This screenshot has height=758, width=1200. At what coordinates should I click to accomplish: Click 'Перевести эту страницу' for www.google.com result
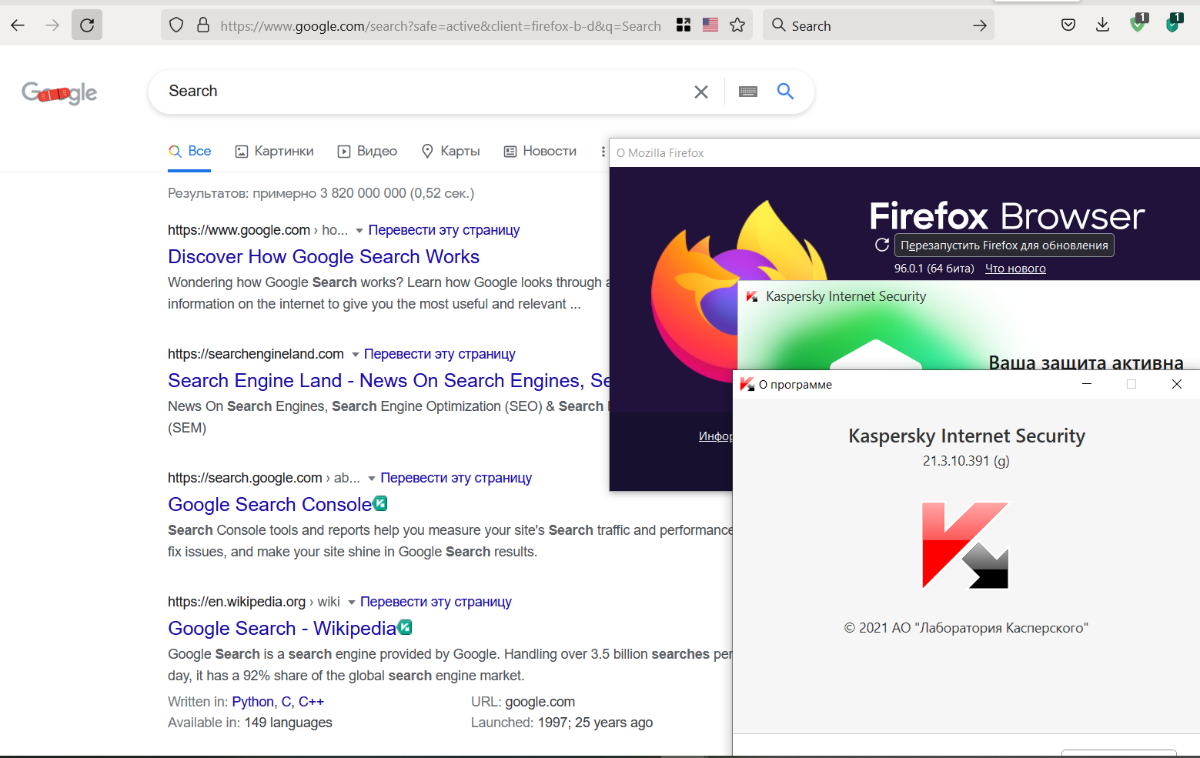click(444, 230)
